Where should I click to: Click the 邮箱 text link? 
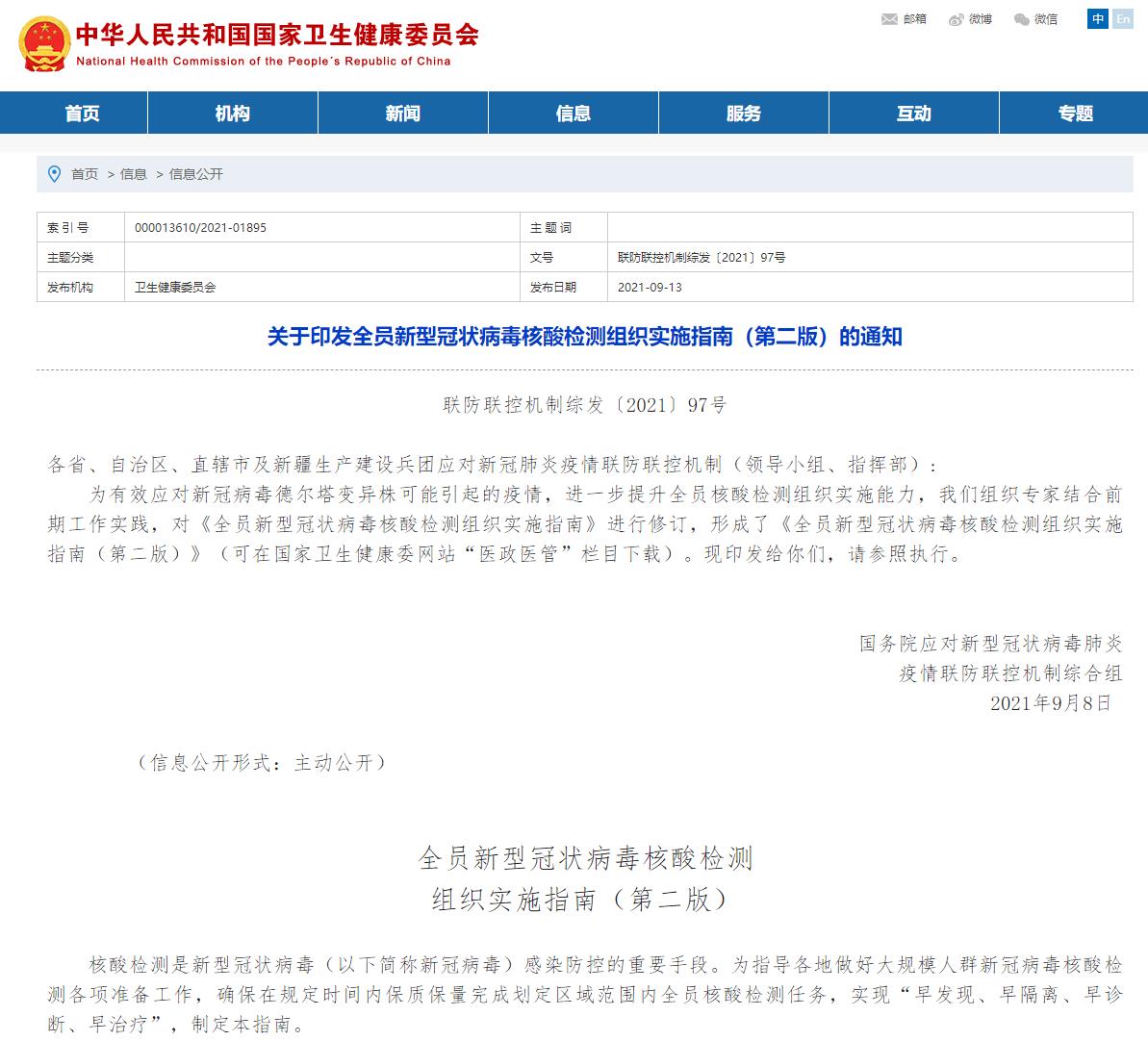[x=915, y=19]
